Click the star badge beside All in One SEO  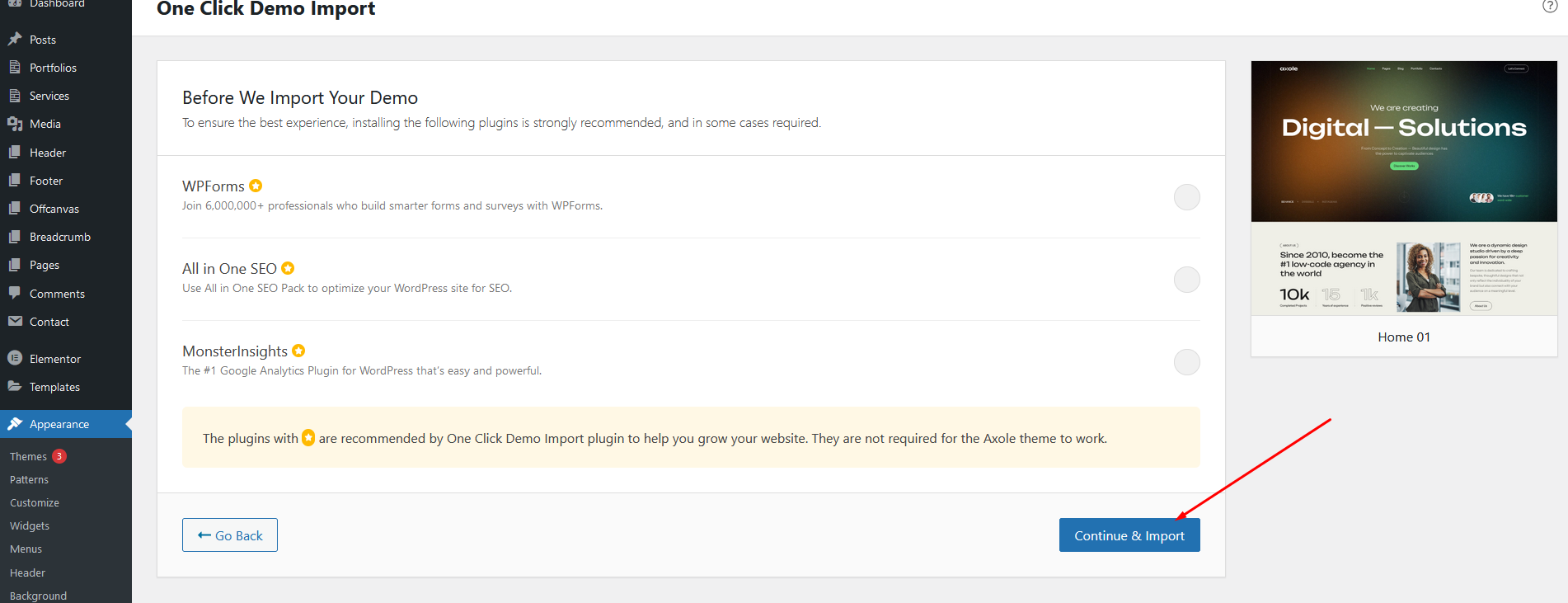pos(288,268)
